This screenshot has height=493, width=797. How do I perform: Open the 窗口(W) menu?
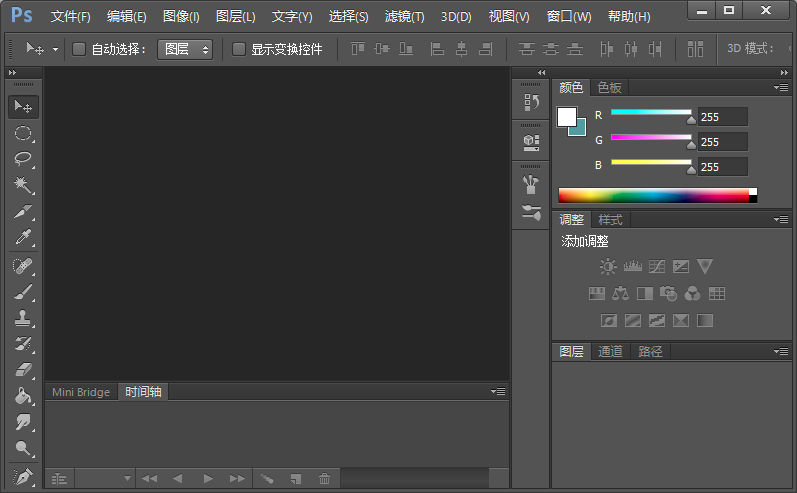click(x=569, y=17)
